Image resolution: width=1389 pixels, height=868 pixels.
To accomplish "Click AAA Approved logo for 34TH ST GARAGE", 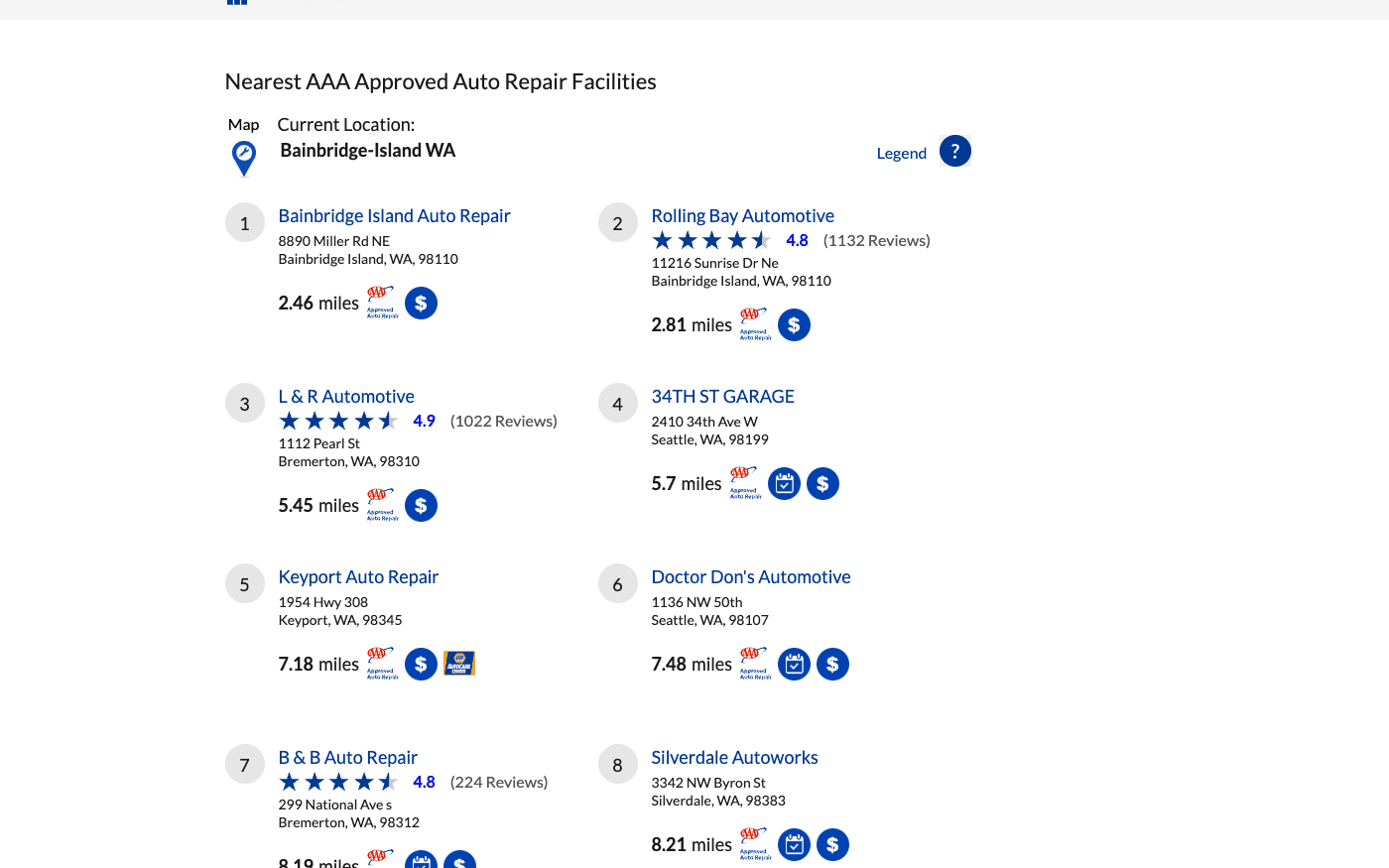I will click(x=745, y=483).
